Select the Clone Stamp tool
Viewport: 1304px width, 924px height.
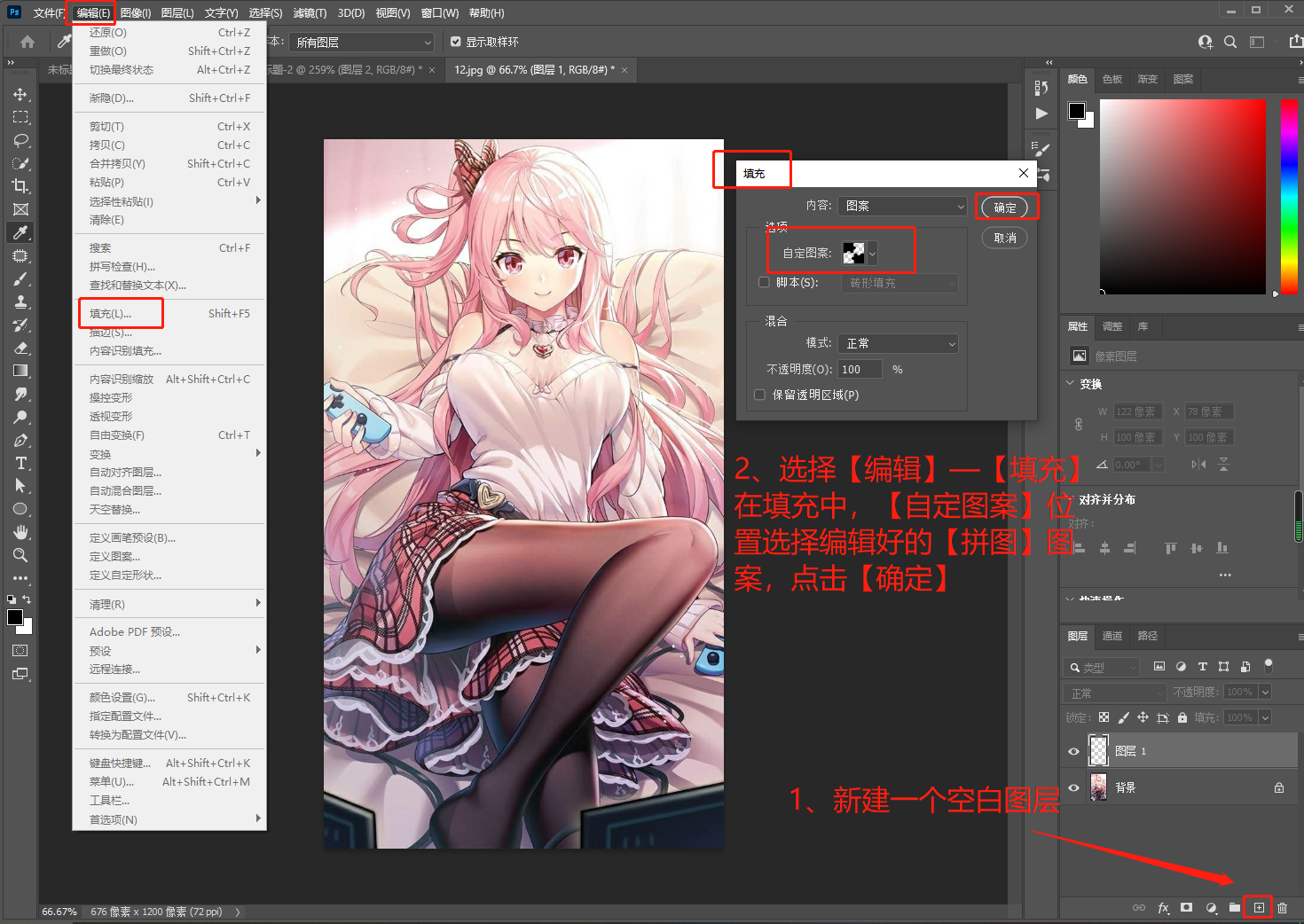pos(20,301)
